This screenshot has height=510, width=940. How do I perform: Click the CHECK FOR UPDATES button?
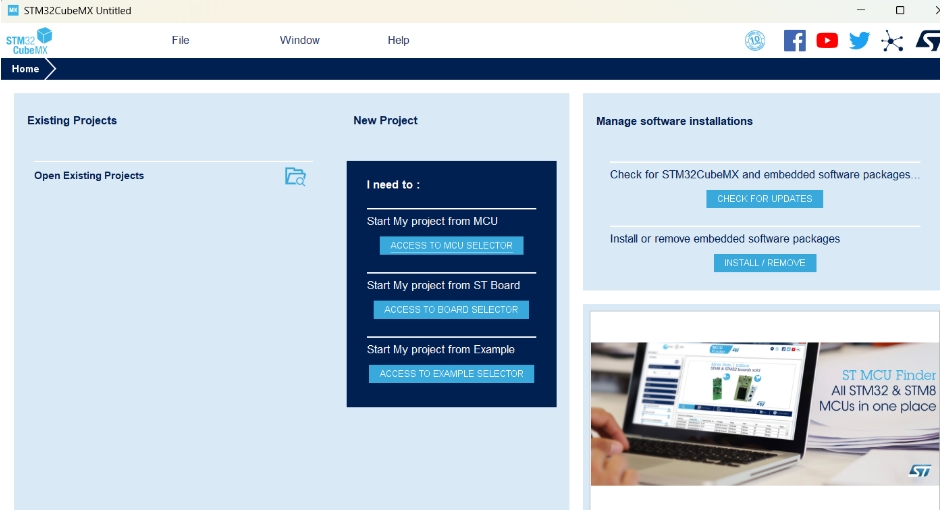click(764, 199)
